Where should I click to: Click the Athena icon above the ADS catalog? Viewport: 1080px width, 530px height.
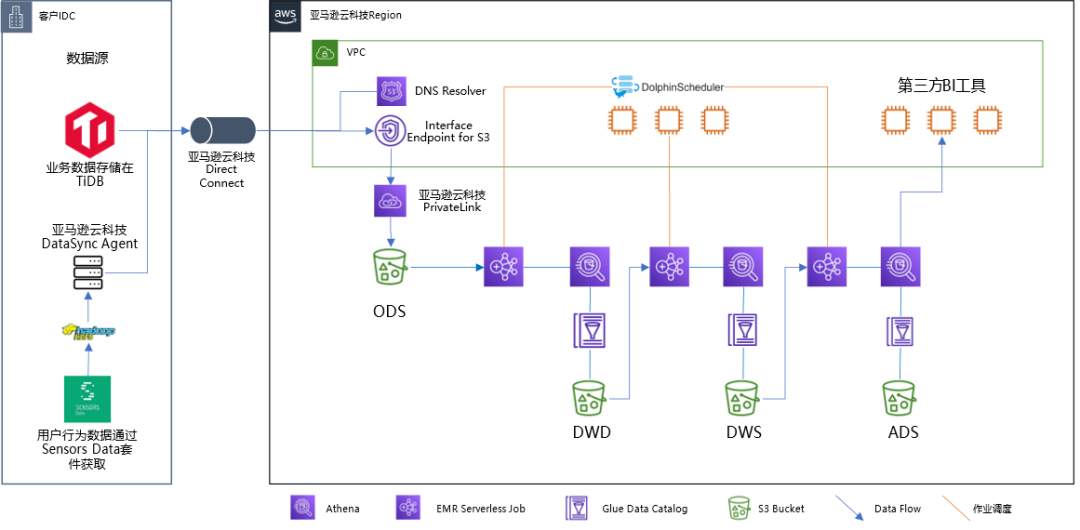(901, 266)
